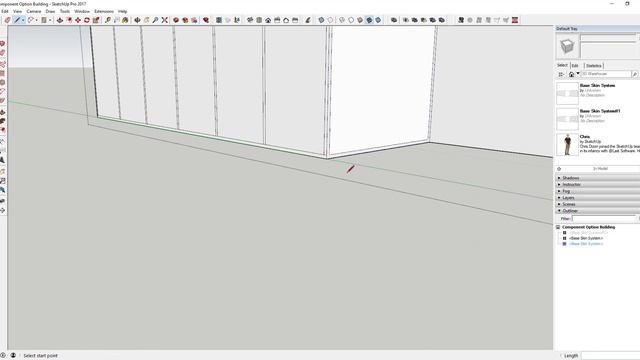Viewport: 640px width, 360px height.
Task: Click into the 3D Warehouse search field
Action: pos(606,74)
